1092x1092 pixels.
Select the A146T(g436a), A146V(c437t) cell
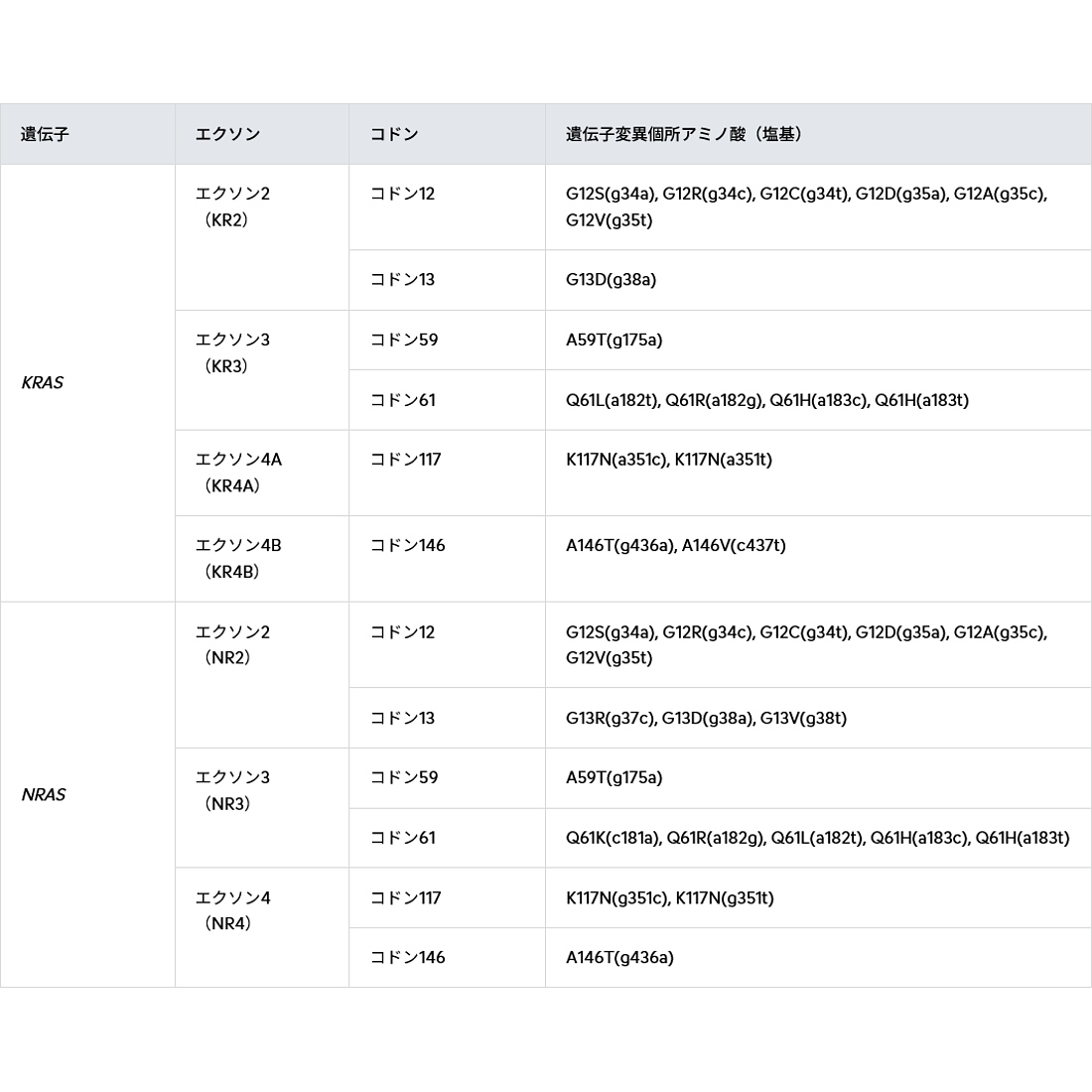coord(818,559)
